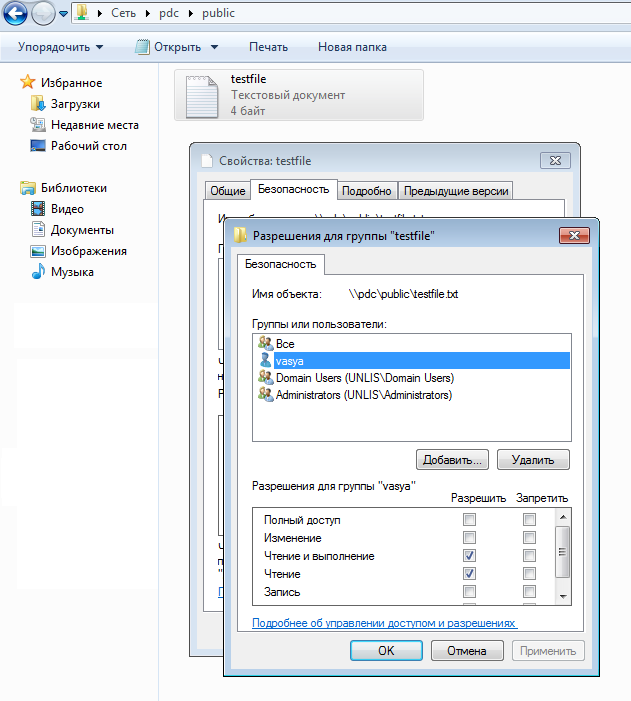Open the Видео library icon
The image size is (631, 701).
click(x=38, y=209)
